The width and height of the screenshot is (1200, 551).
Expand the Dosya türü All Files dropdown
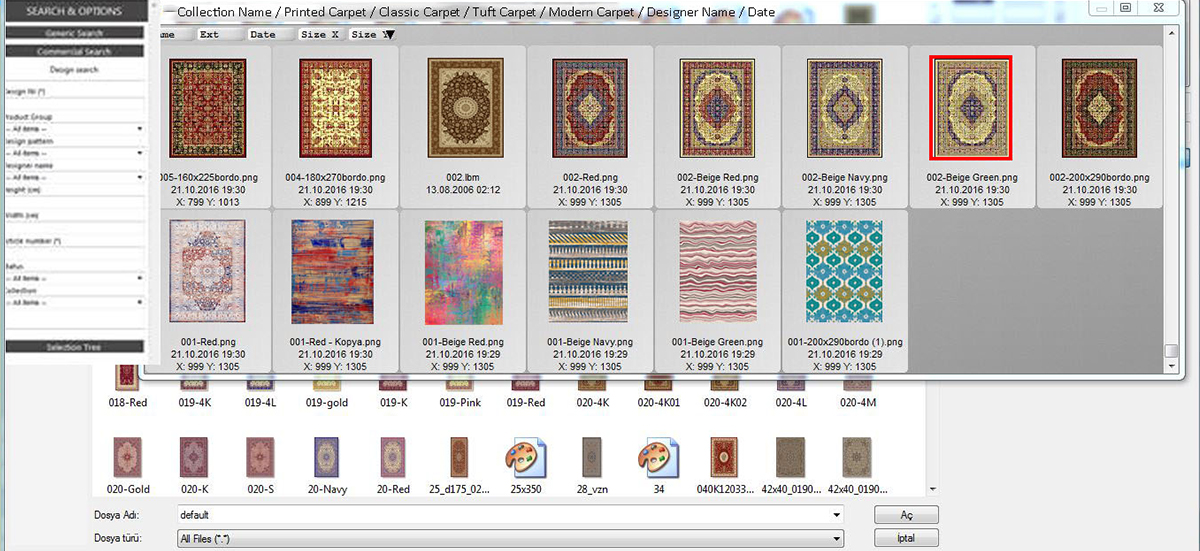coord(836,539)
